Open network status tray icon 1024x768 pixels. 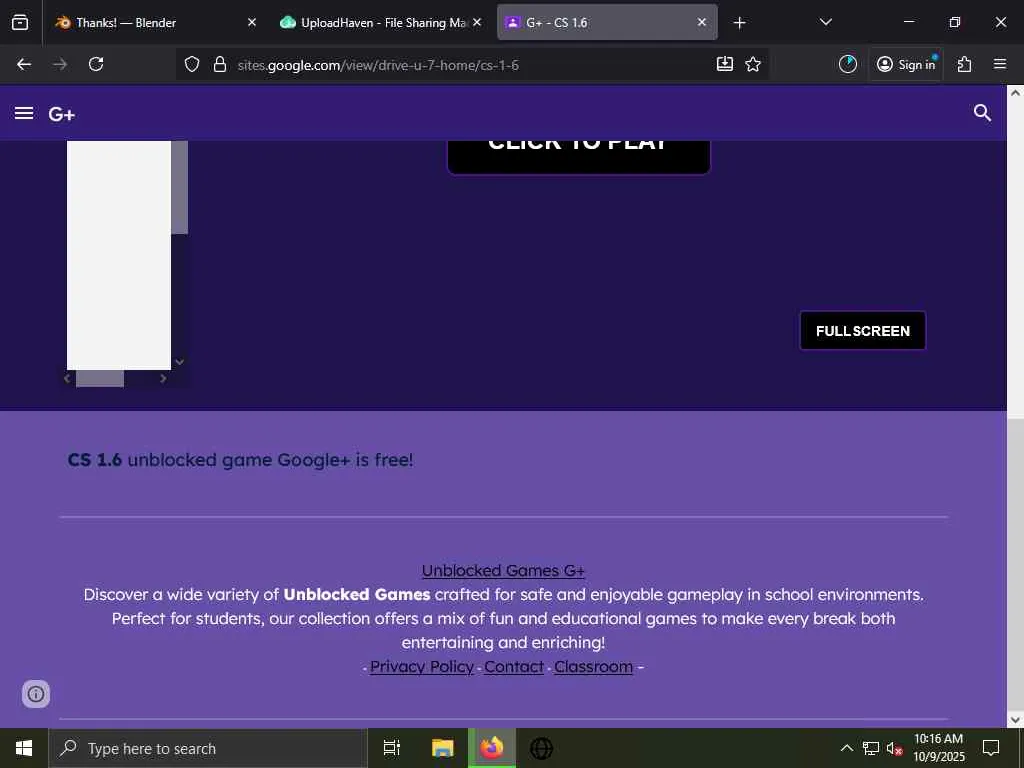point(871,748)
